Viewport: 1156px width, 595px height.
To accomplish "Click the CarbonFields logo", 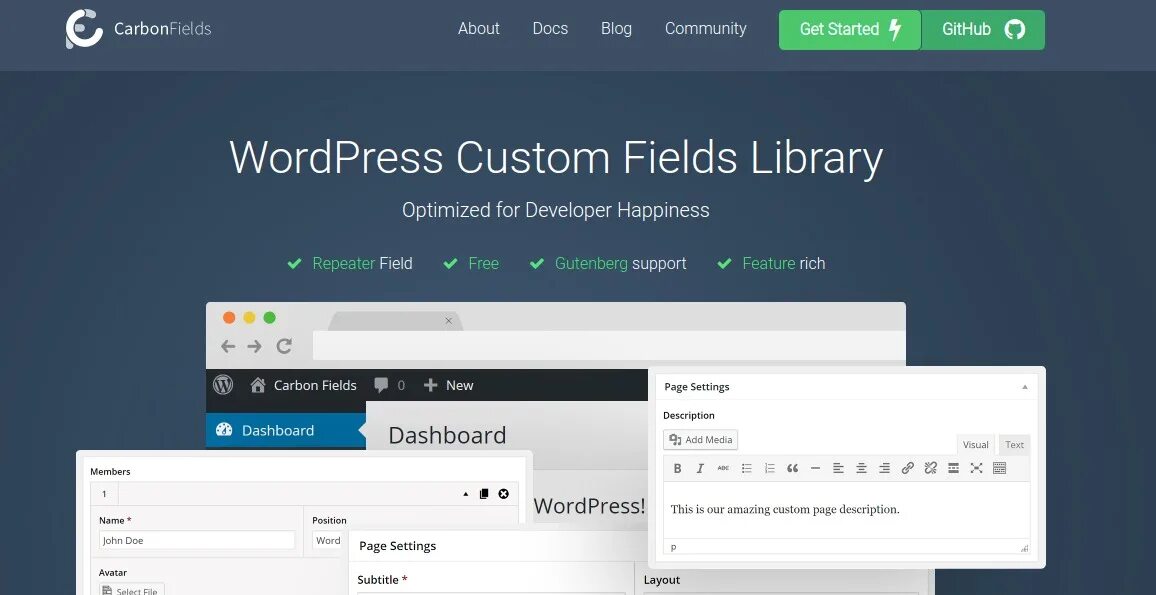I will pyautogui.click(x=139, y=29).
